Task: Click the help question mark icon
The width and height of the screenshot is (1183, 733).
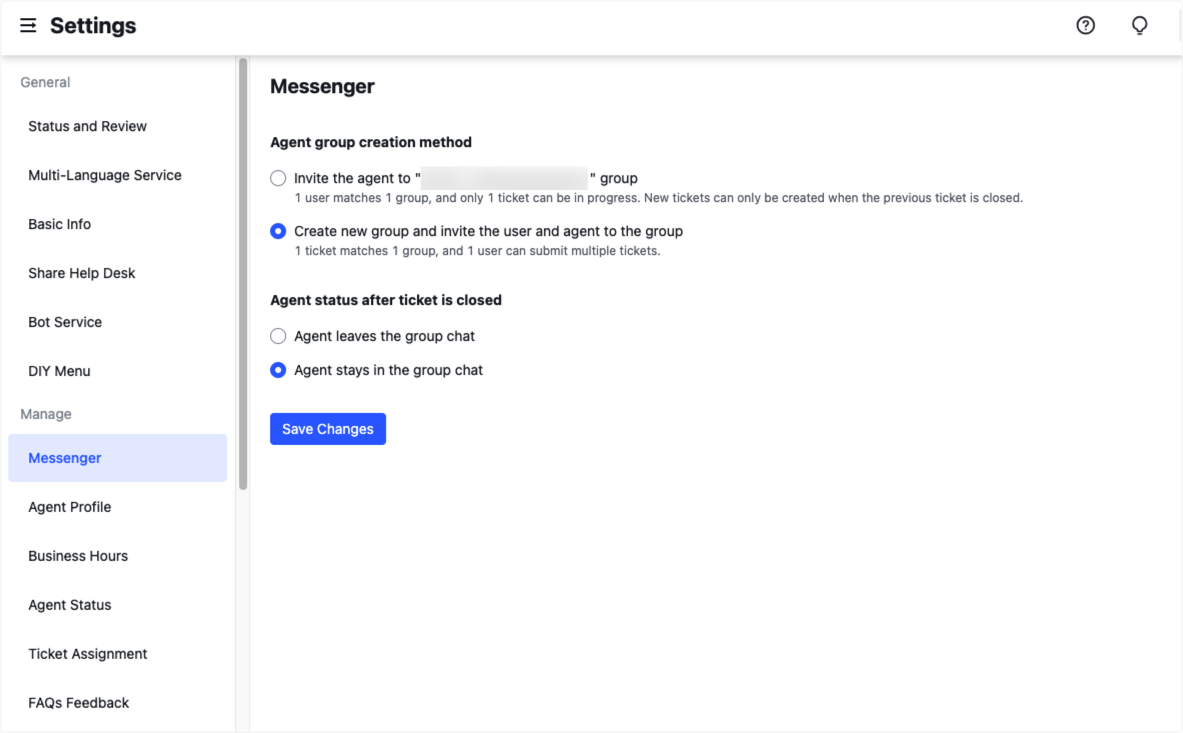Action: pos(1085,26)
